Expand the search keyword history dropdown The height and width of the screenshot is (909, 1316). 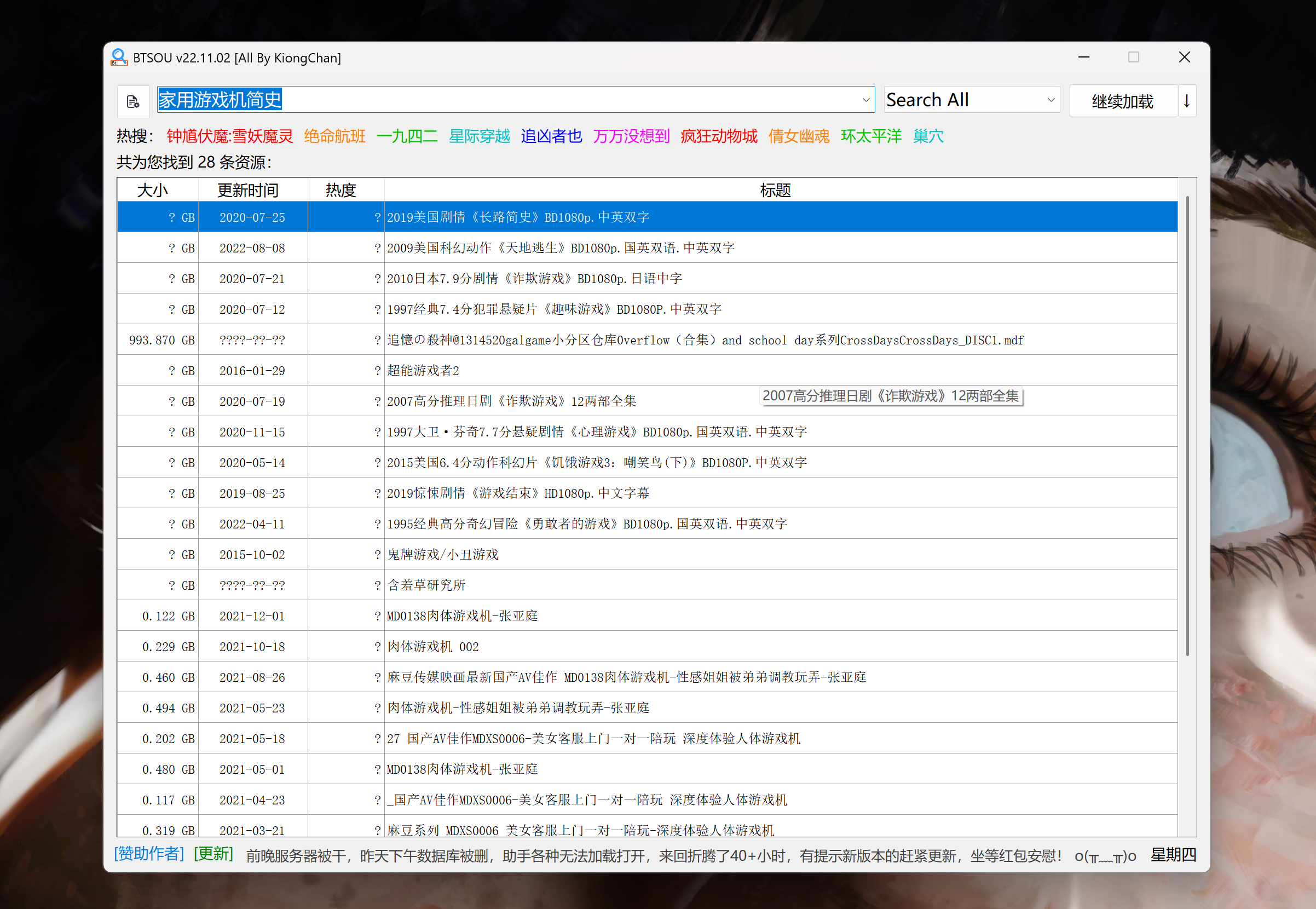[x=865, y=100]
